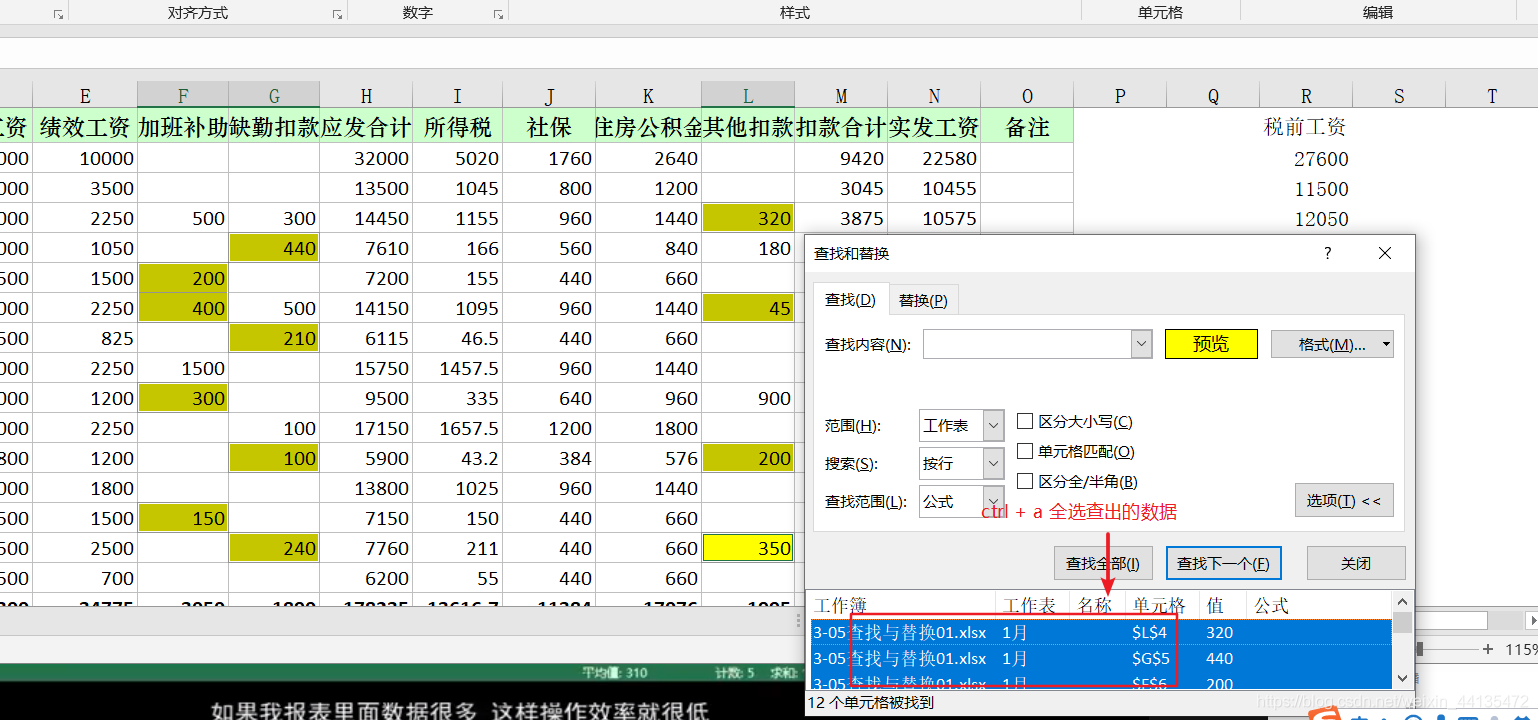The image size is (1538, 720).
Task: Click the help question mark in 查找和替换 dialog
Action: click(1328, 253)
